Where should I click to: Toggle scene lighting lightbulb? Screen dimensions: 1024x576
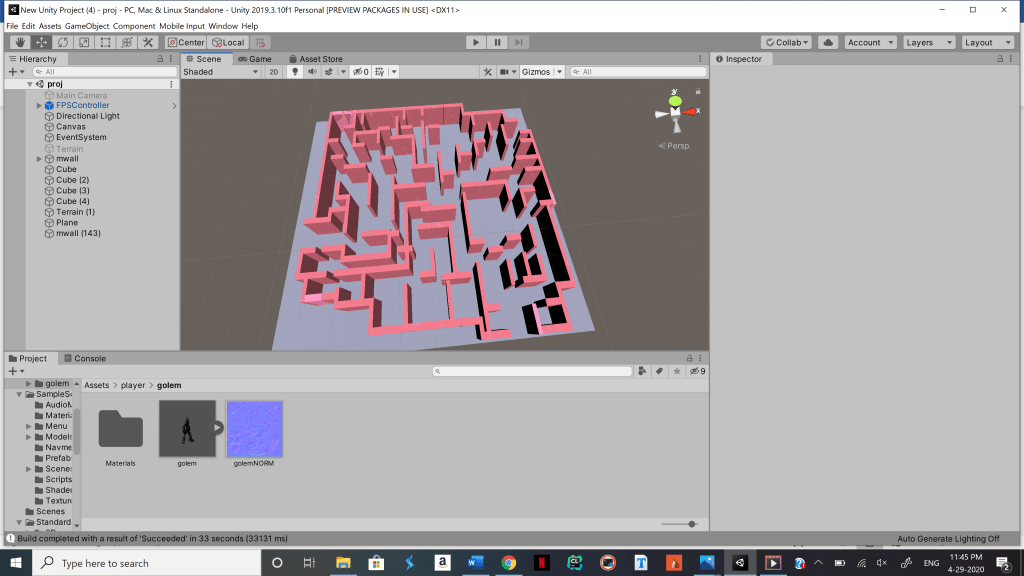coord(295,72)
